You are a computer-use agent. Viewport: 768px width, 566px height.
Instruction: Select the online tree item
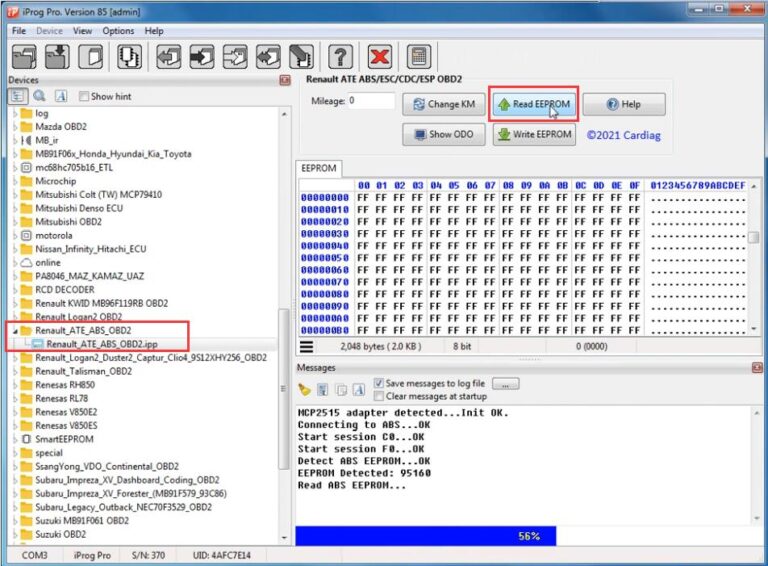pos(48,263)
